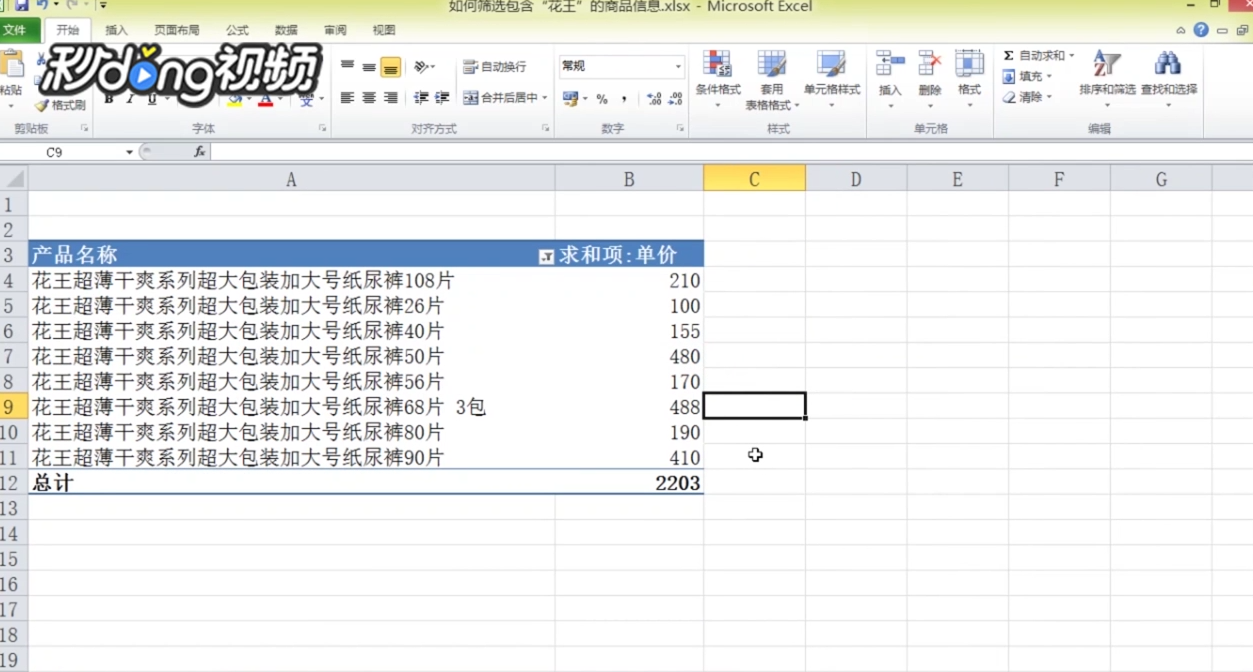Apply percent style icon

[x=602, y=98]
